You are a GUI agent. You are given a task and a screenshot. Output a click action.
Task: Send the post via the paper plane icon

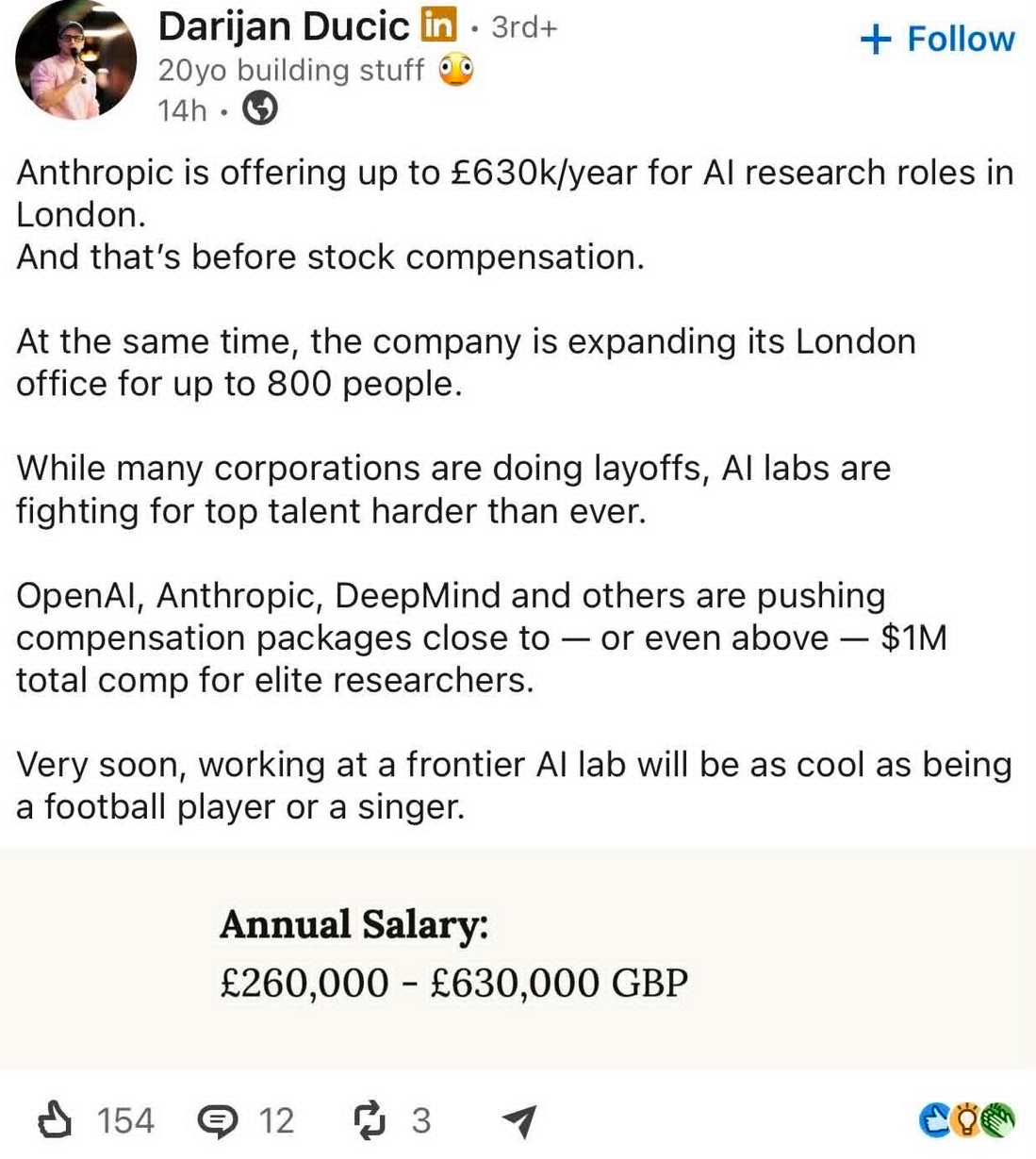[x=519, y=1120]
